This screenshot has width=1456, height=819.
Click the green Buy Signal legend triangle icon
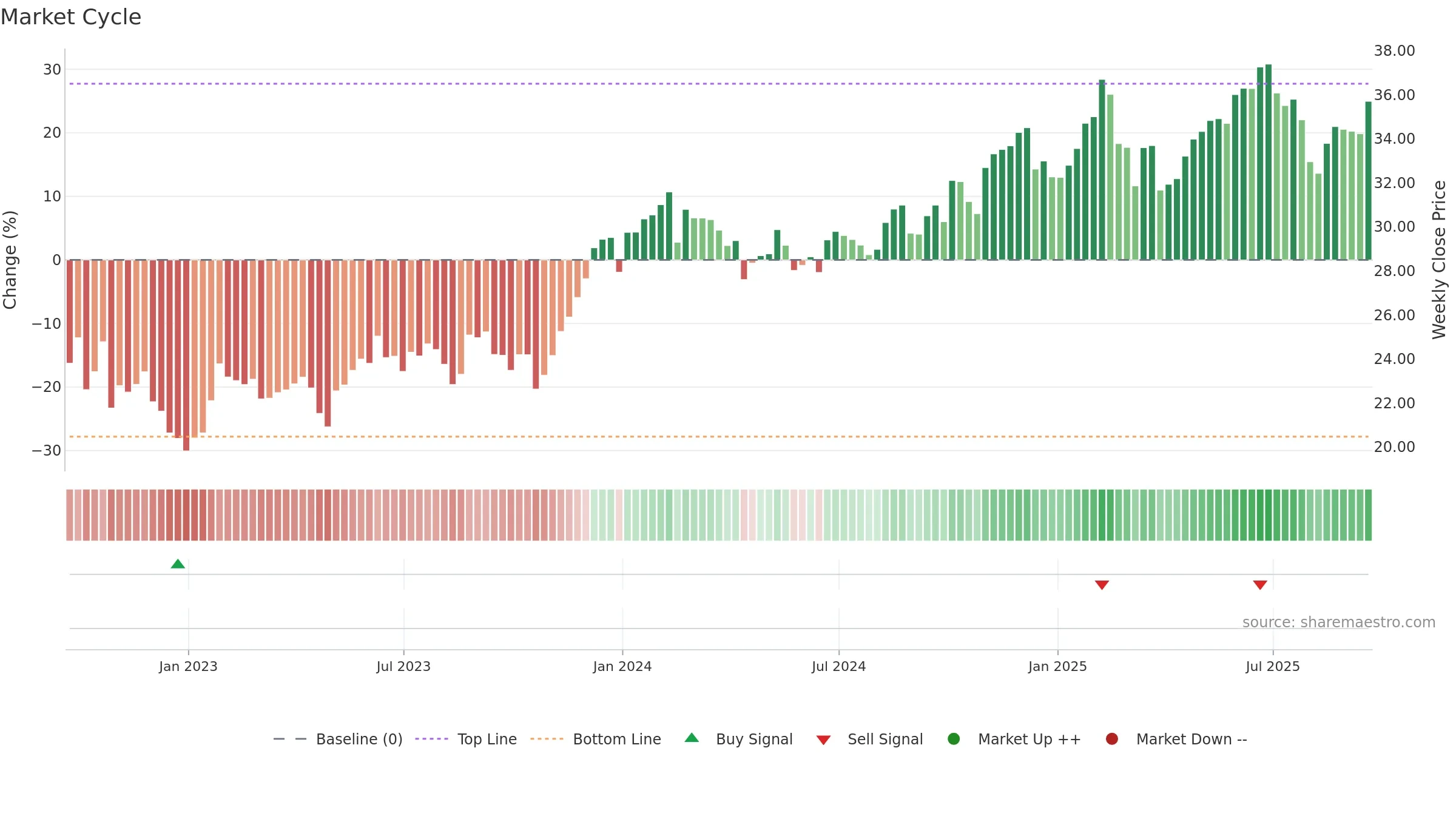pos(692,738)
